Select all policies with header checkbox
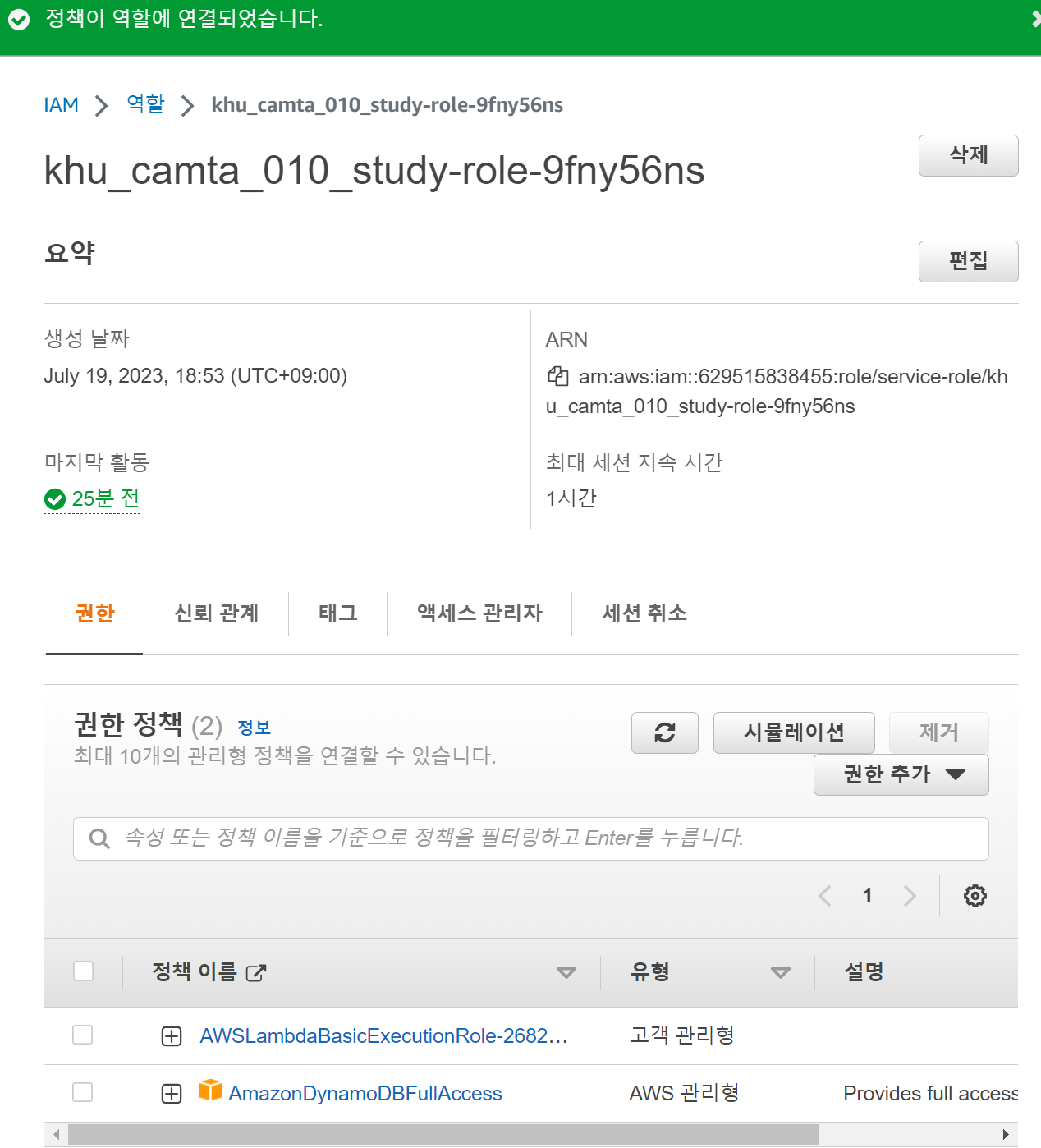1041x1148 pixels. tap(83, 971)
